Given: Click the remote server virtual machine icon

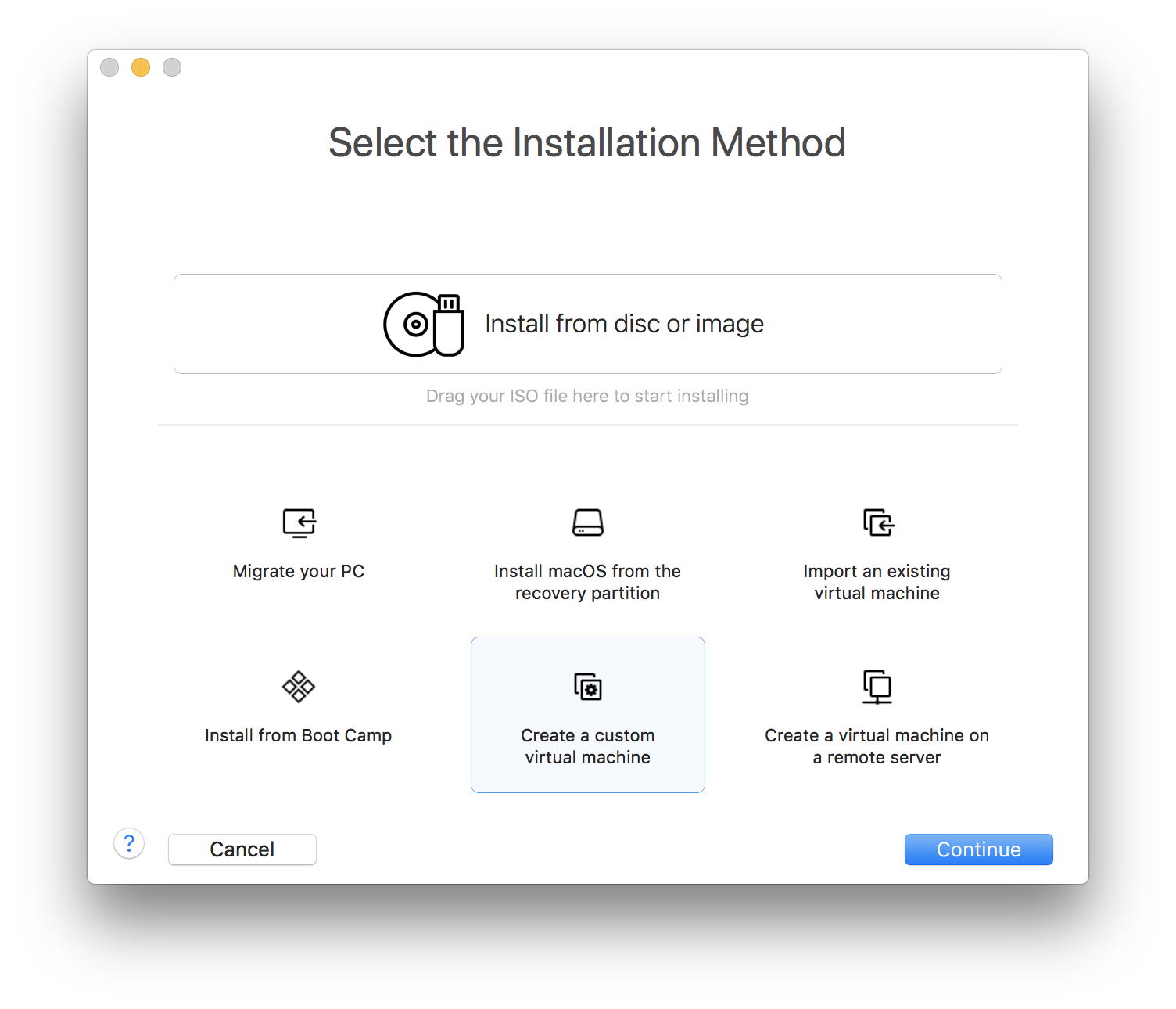Looking at the screenshot, I should coord(877,687).
